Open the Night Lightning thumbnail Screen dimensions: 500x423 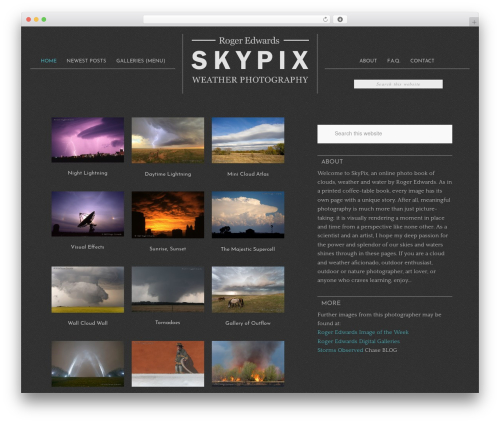[x=88, y=140]
